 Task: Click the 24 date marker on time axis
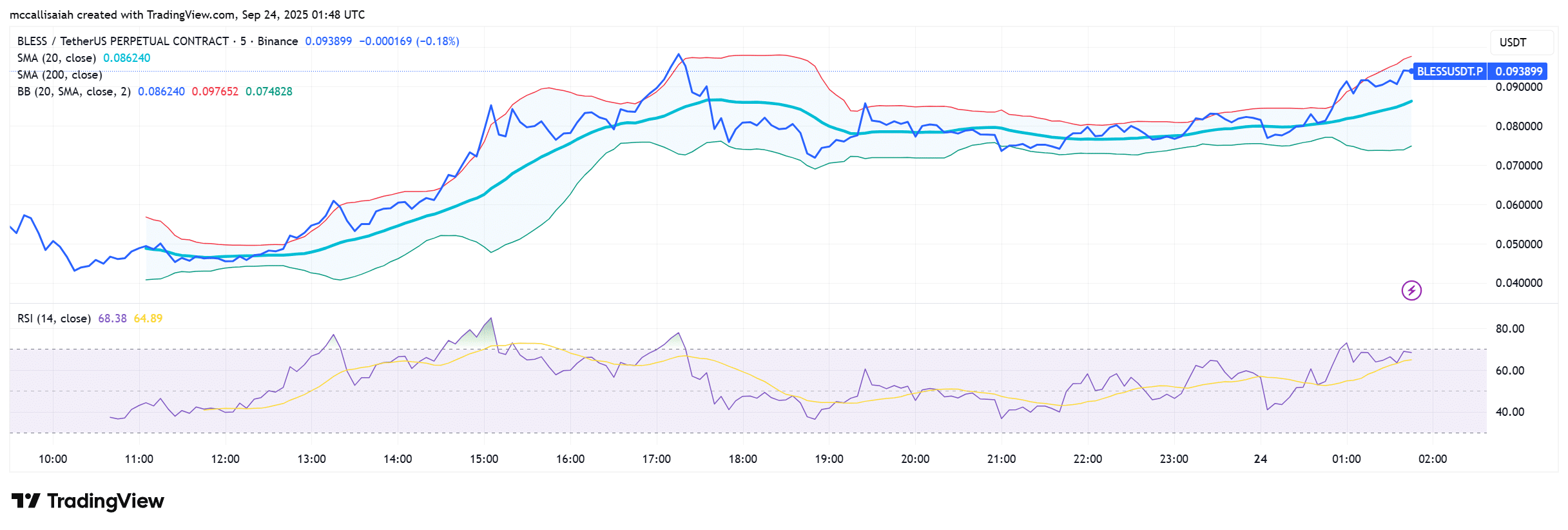pyautogui.click(x=1260, y=459)
